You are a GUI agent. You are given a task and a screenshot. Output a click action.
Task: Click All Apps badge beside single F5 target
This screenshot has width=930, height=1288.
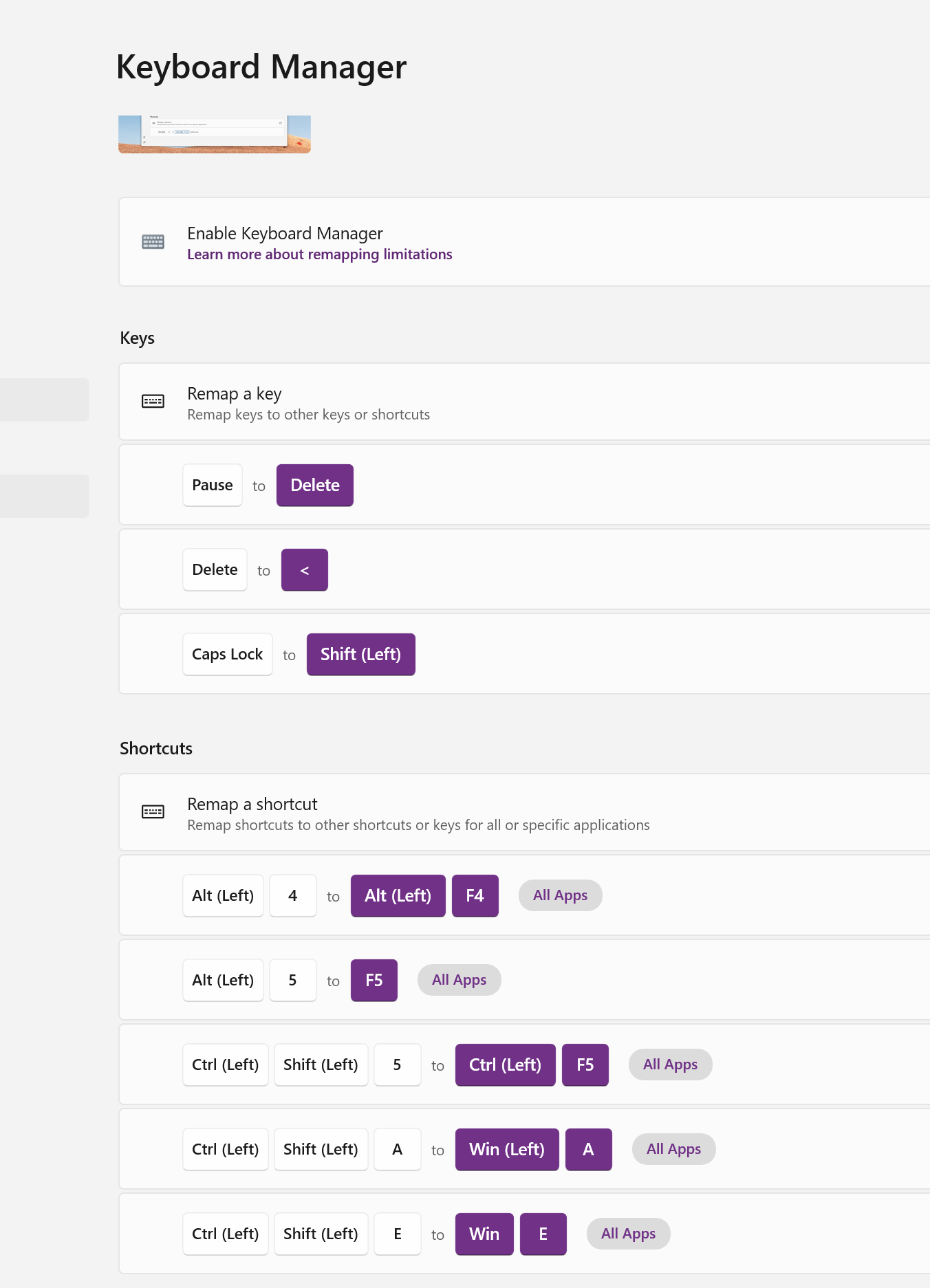pos(459,980)
